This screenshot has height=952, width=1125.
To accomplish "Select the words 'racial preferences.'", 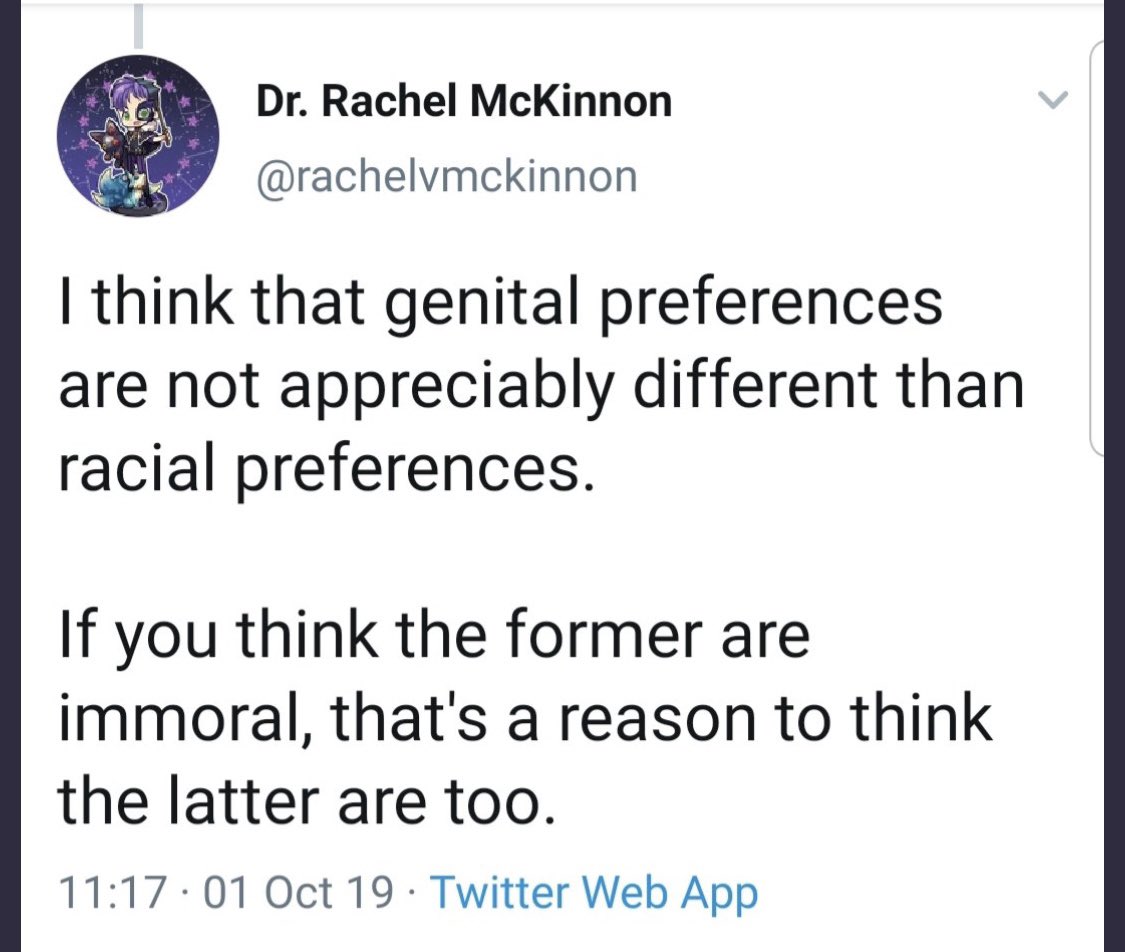I will coord(326,470).
